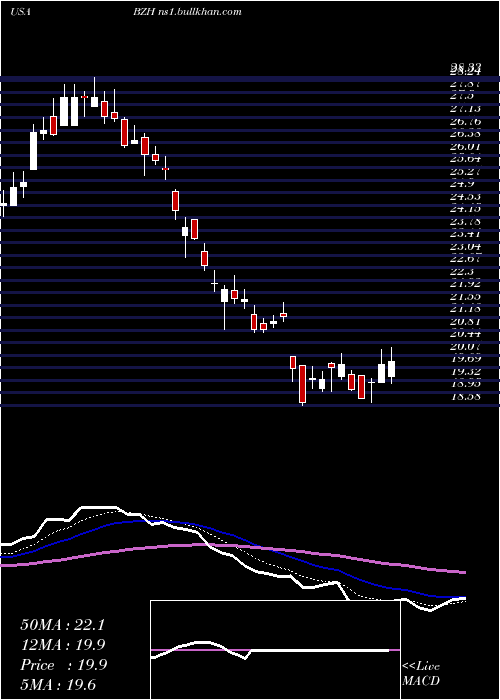500x700 pixels.
Task: Click the 24.53 price axis label
Action: 465,196
